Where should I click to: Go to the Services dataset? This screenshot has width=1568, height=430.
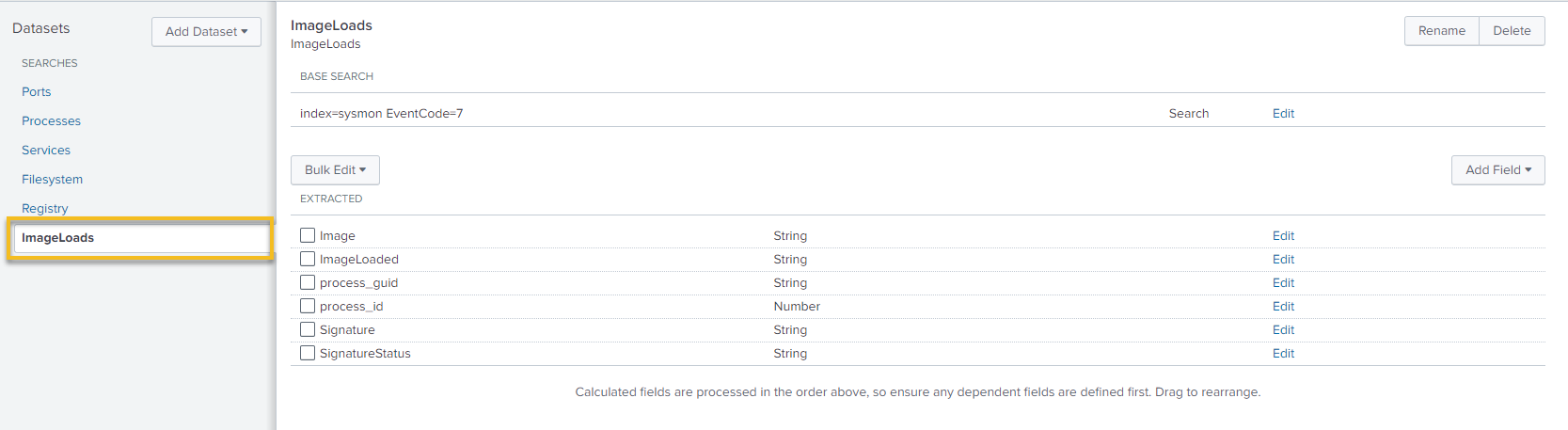pyautogui.click(x=46, y=151)
